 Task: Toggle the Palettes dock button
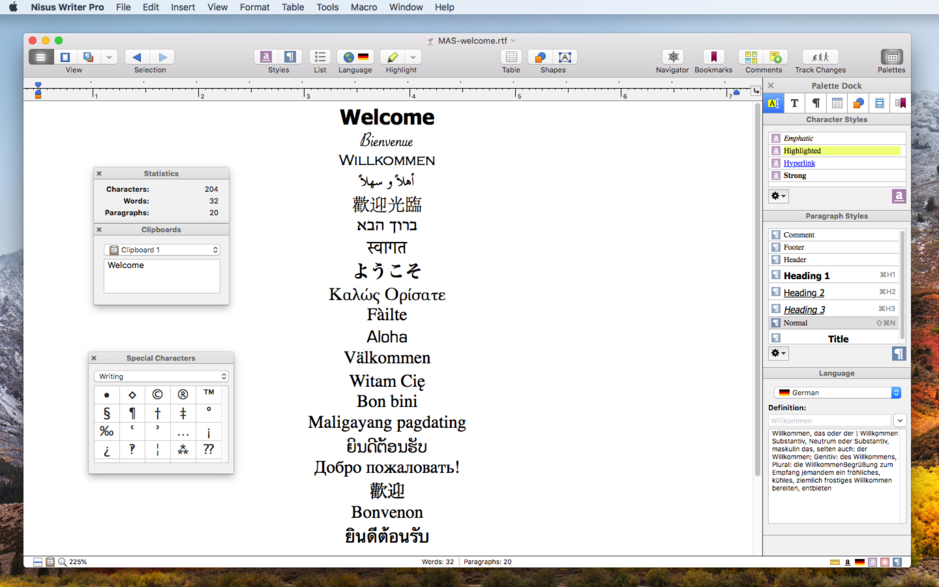click(x=892, y=57)
